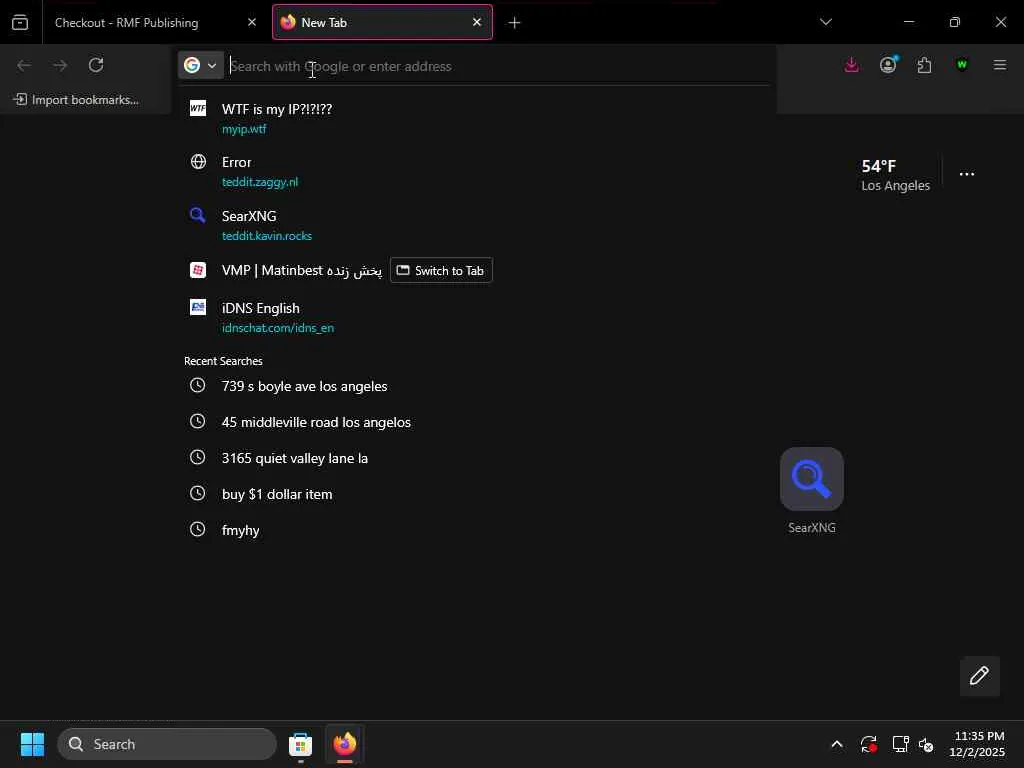Screen dimensions: 1024x768
Task: Select recent search 3165 quiet valley lane
Action: (475, 458)
